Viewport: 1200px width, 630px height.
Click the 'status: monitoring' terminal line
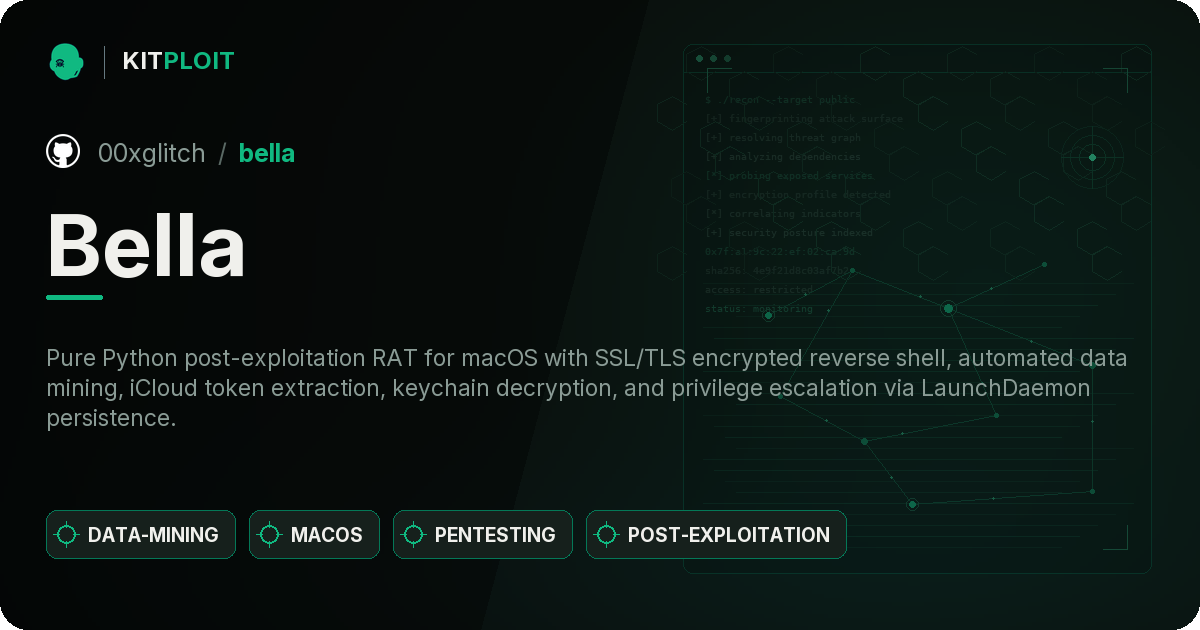759,309
